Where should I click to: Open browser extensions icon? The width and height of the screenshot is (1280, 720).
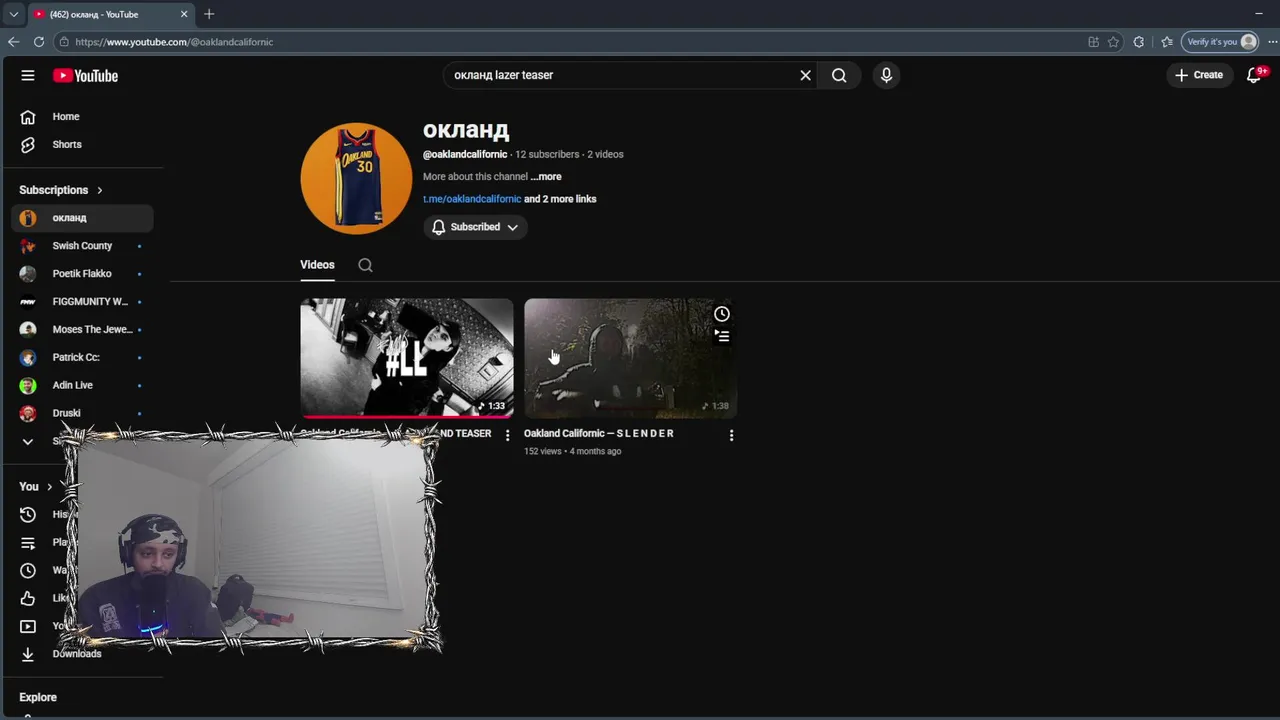click(x=1139, y=42)
